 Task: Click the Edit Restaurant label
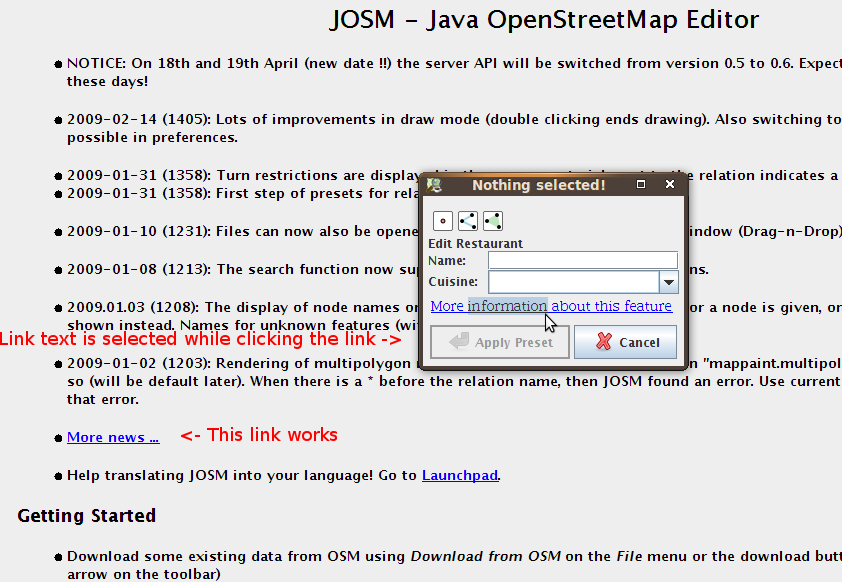click(475, 244)
